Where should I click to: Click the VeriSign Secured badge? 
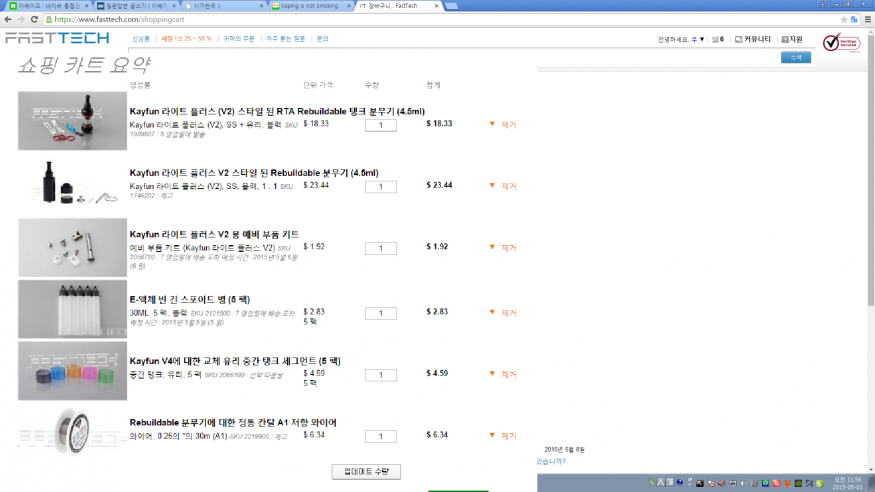coord(842,43)
